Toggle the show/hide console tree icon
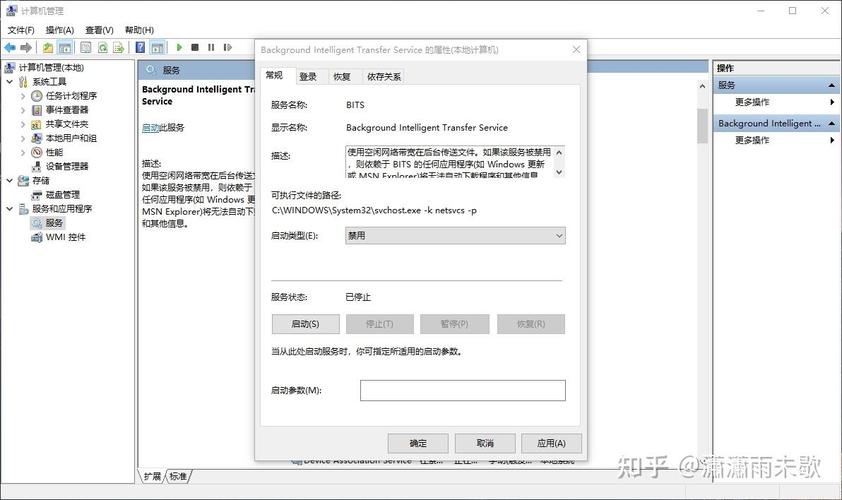The height and width of the screenshot is (500, 842). pos(65,48)
